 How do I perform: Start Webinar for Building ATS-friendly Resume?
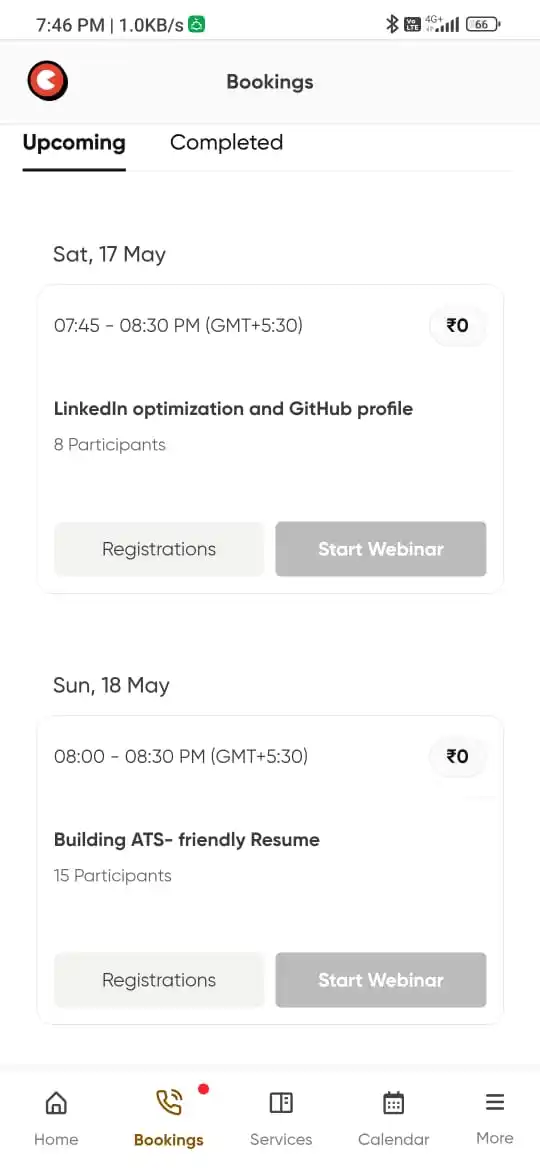point(381,980)
